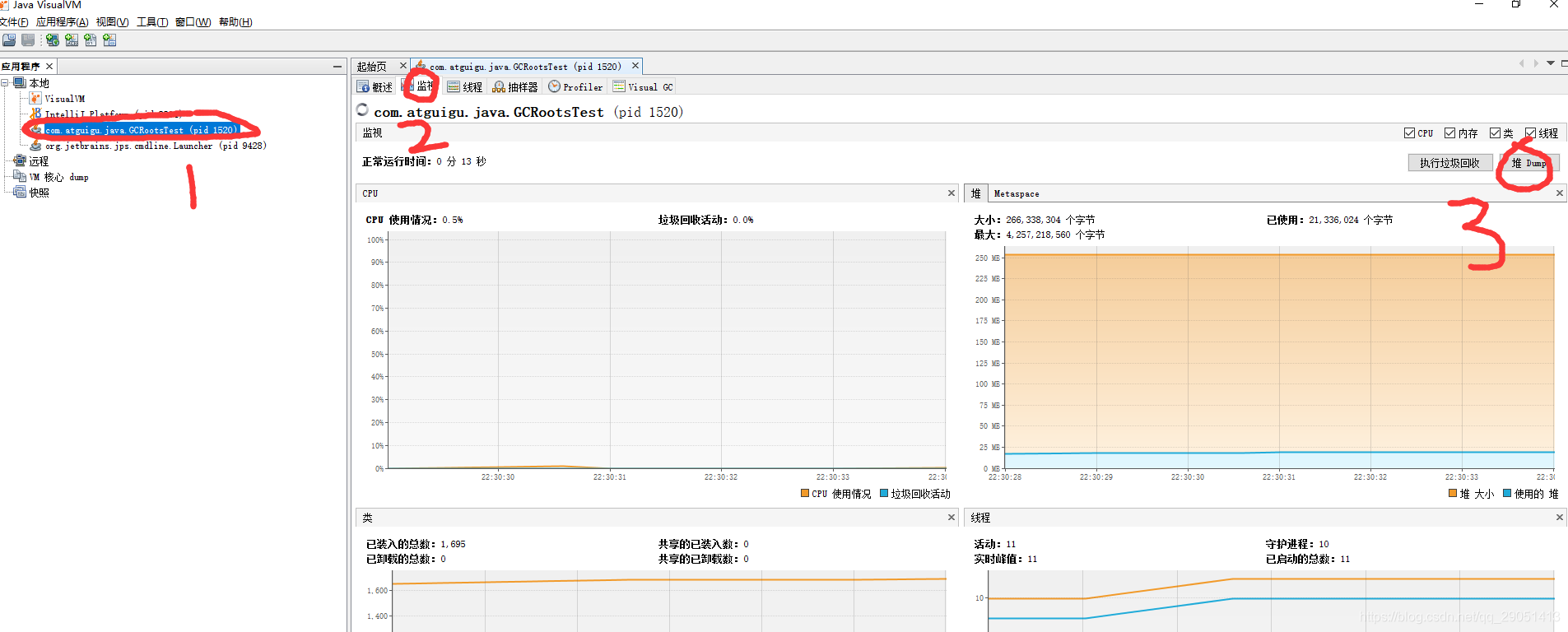
Task: Select the 远程 remote node
Action: pos(39,161)
